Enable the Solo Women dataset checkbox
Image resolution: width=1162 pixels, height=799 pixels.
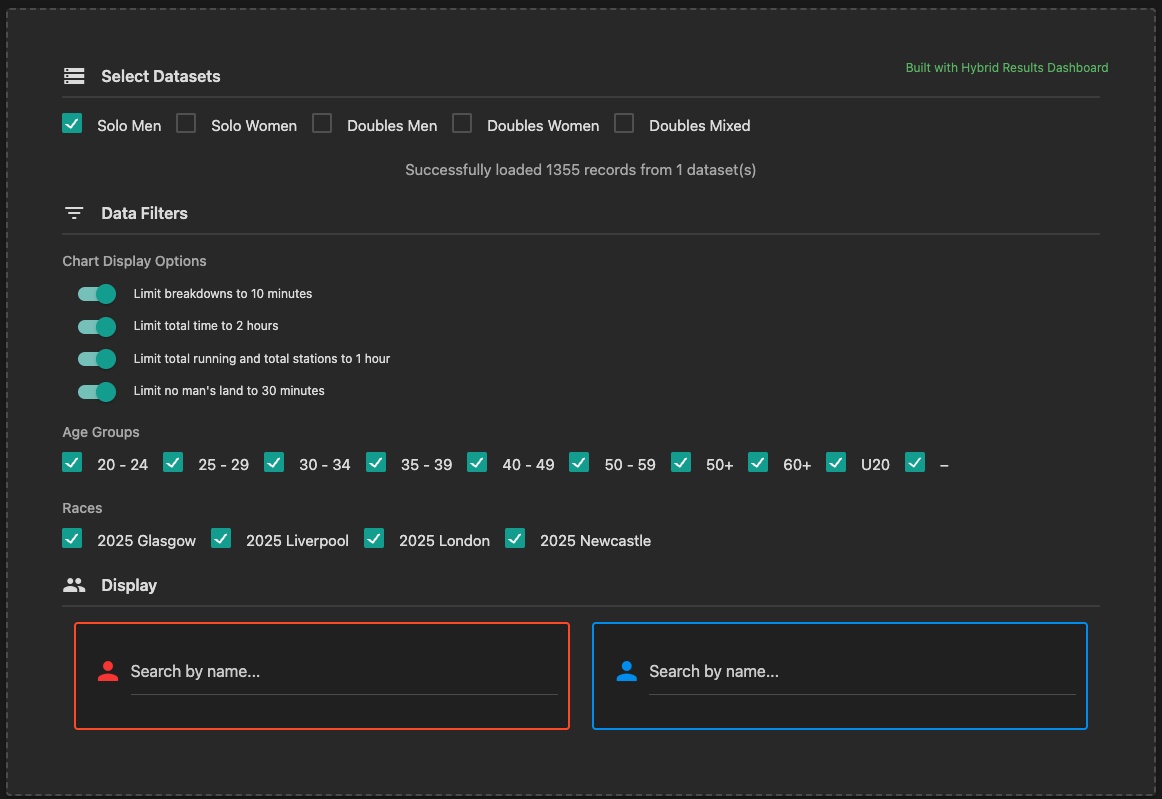[185, 122]
